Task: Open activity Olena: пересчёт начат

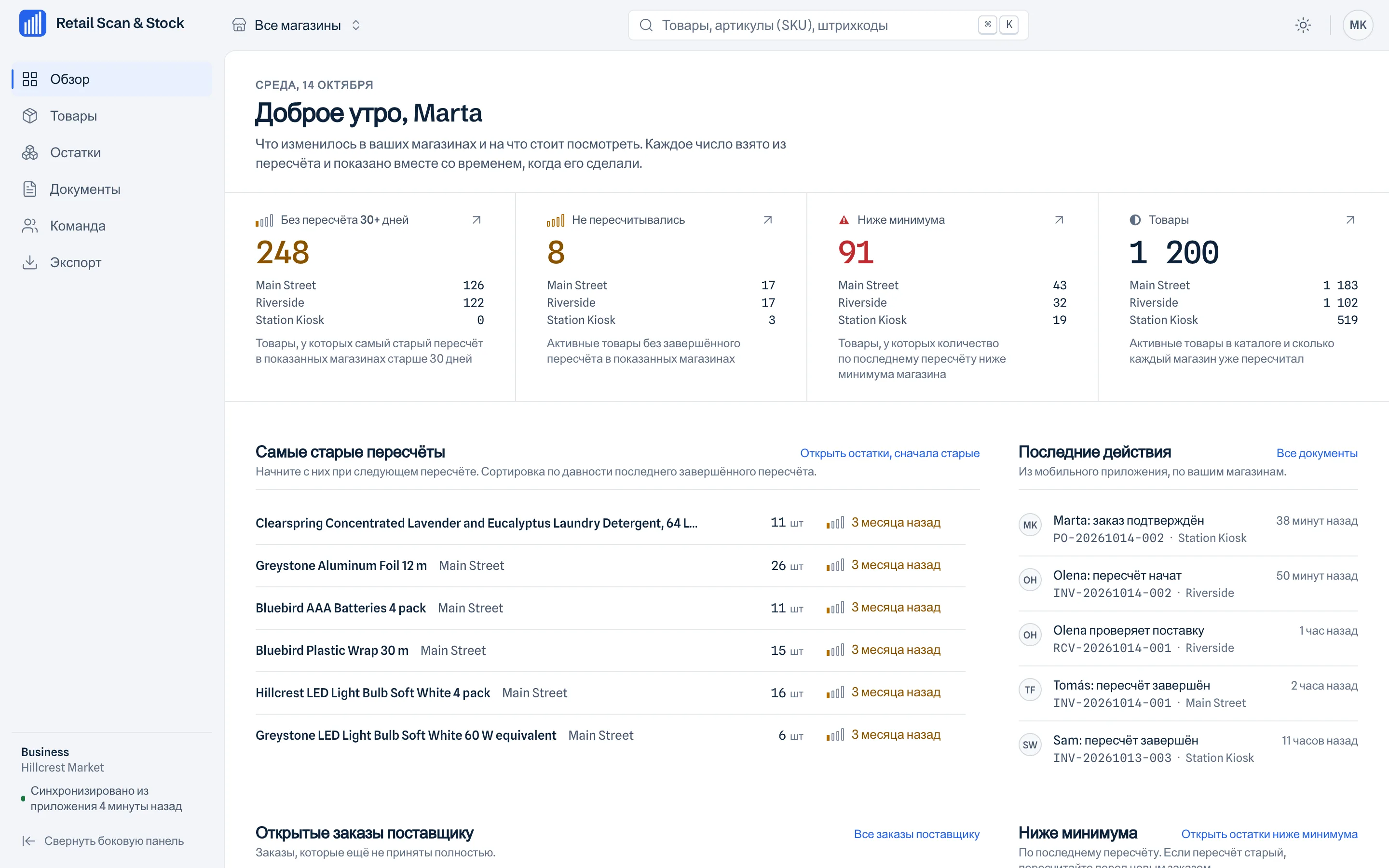Action: pos(1187,584)
